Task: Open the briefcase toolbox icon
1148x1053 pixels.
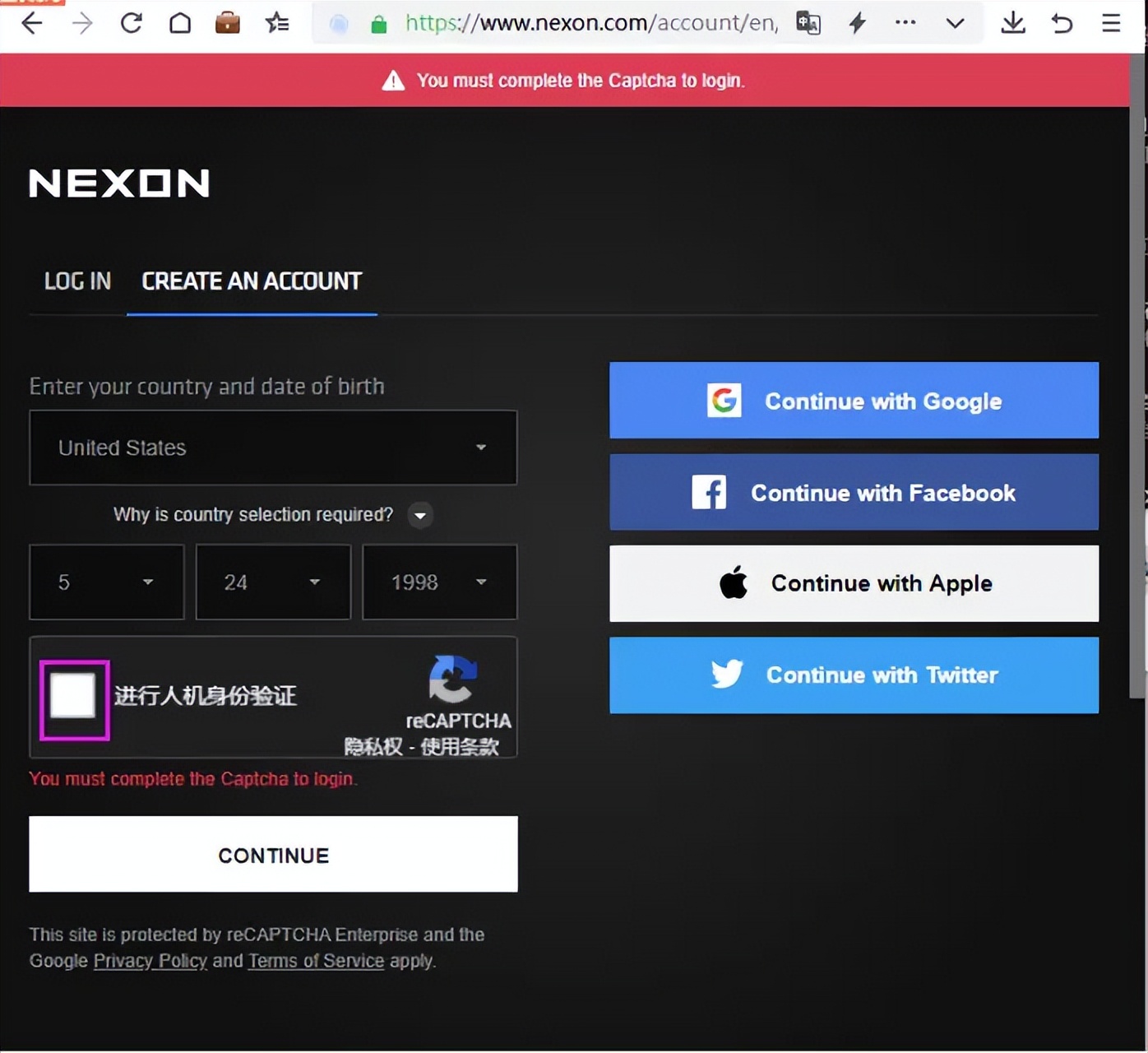Action: coord(228,23)
